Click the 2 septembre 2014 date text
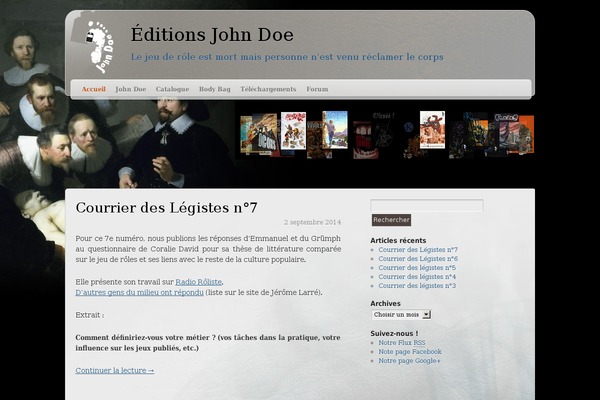 (313, 222)
